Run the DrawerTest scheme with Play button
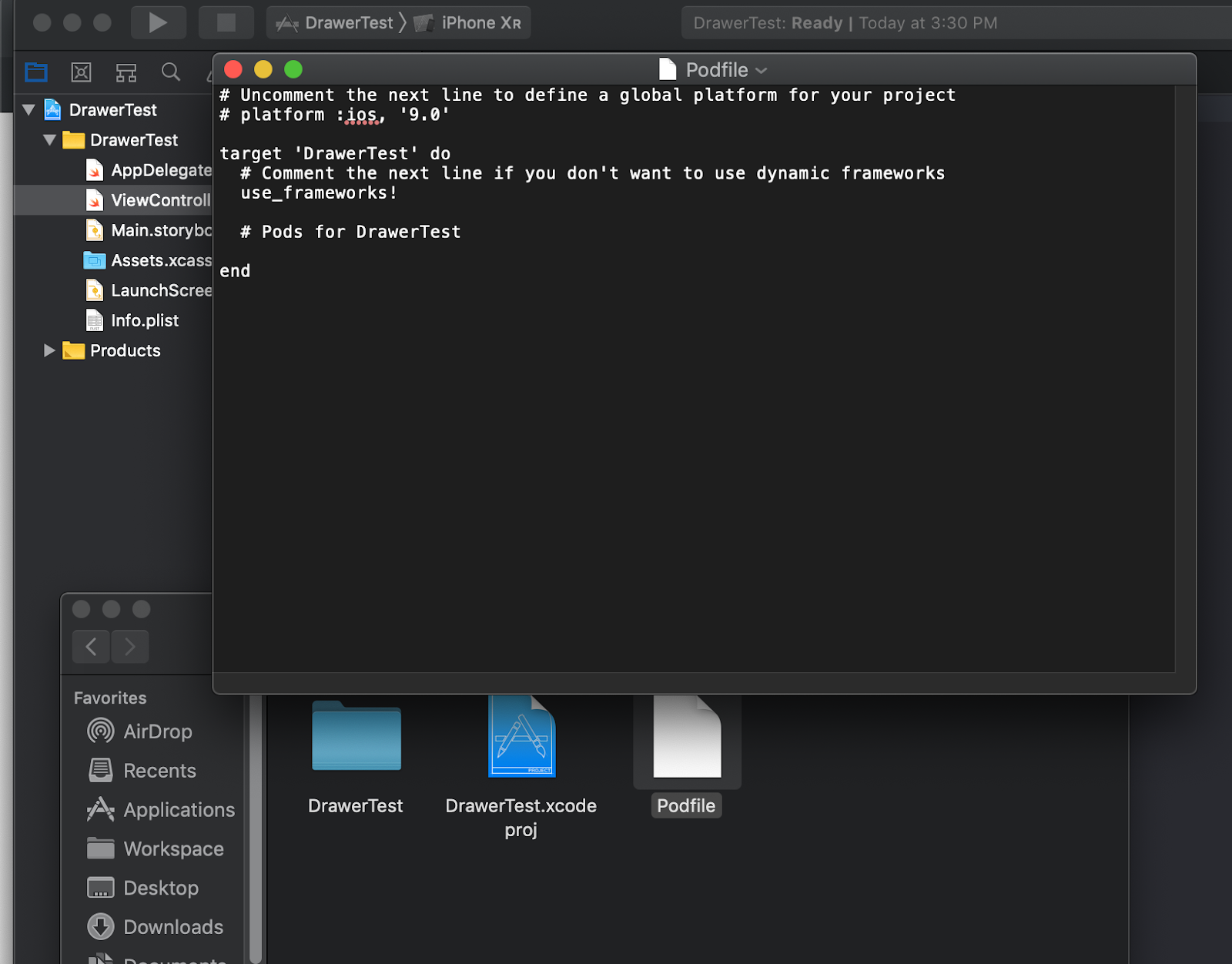 click(158, 22)
